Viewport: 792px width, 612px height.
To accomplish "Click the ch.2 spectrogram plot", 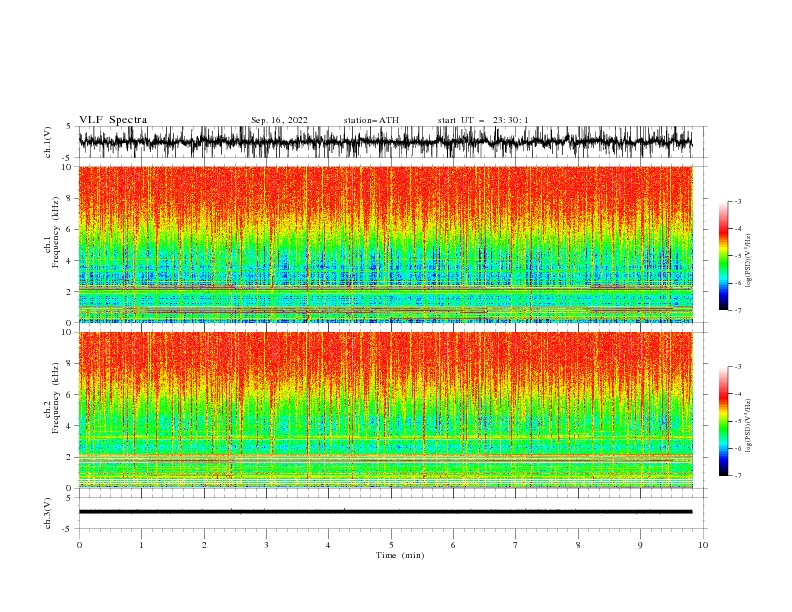I will [385, 410].
